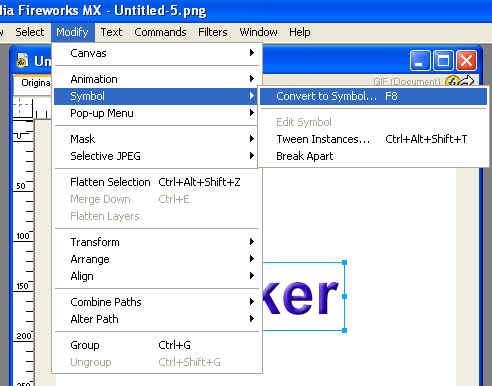Expand the Animation submenu
The image size is (492, 386).
coord(156,79)
